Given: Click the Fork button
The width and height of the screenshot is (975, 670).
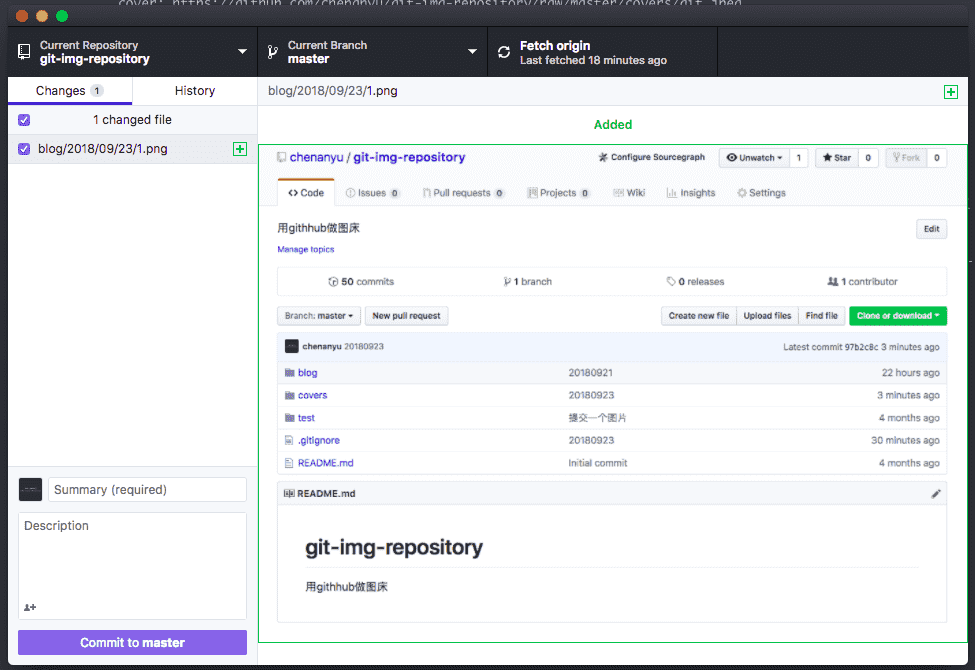Looking at the screenshot, I should tap(906, 158).
